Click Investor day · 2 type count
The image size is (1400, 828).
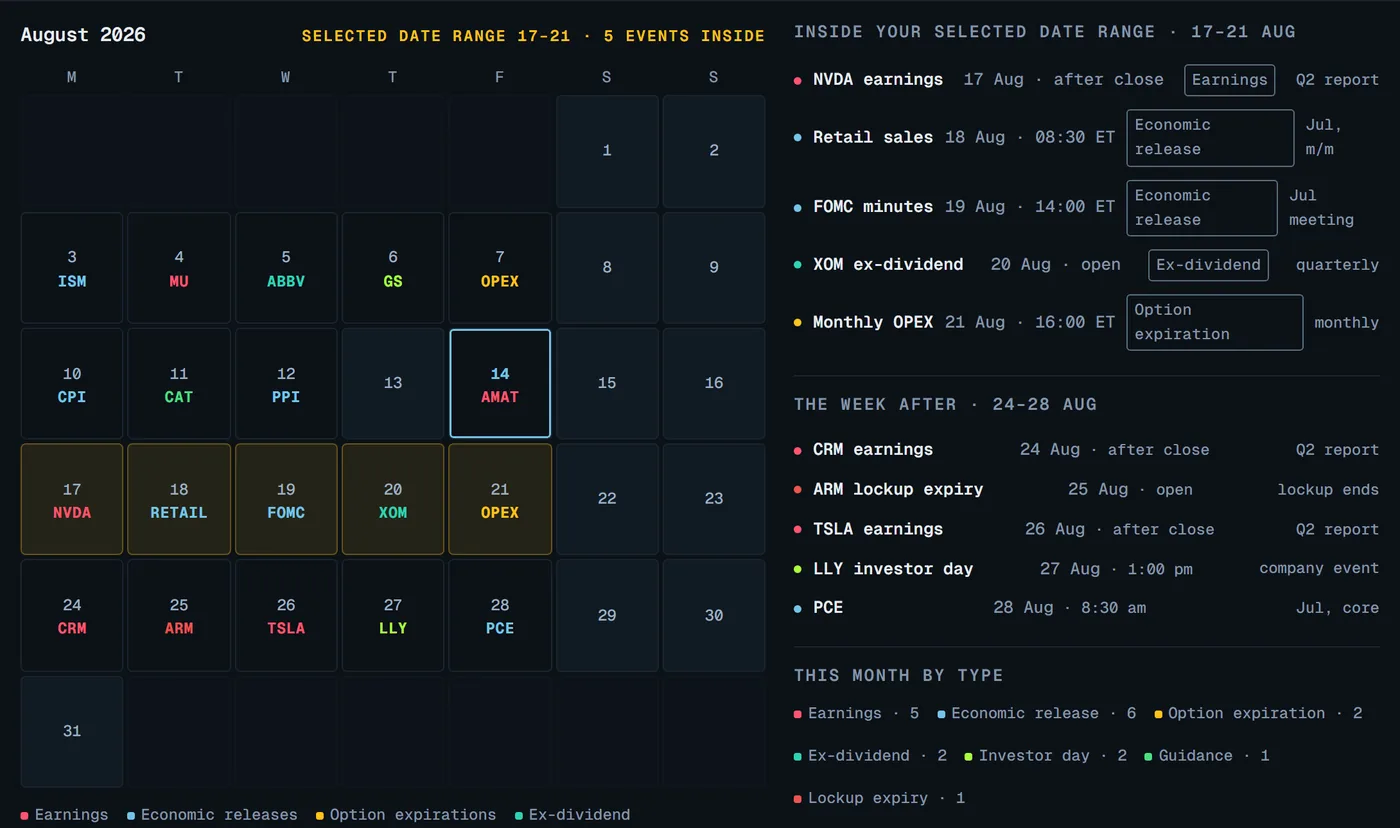1046,756
